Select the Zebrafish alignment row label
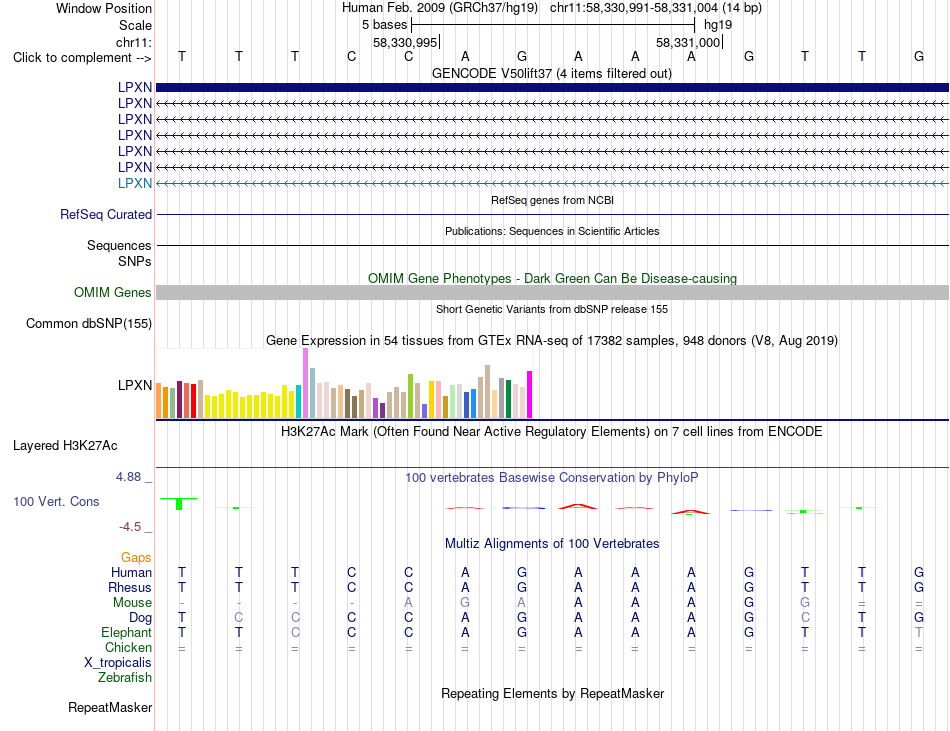This screenshot has width=950, height=731. [x=125, y=678]
